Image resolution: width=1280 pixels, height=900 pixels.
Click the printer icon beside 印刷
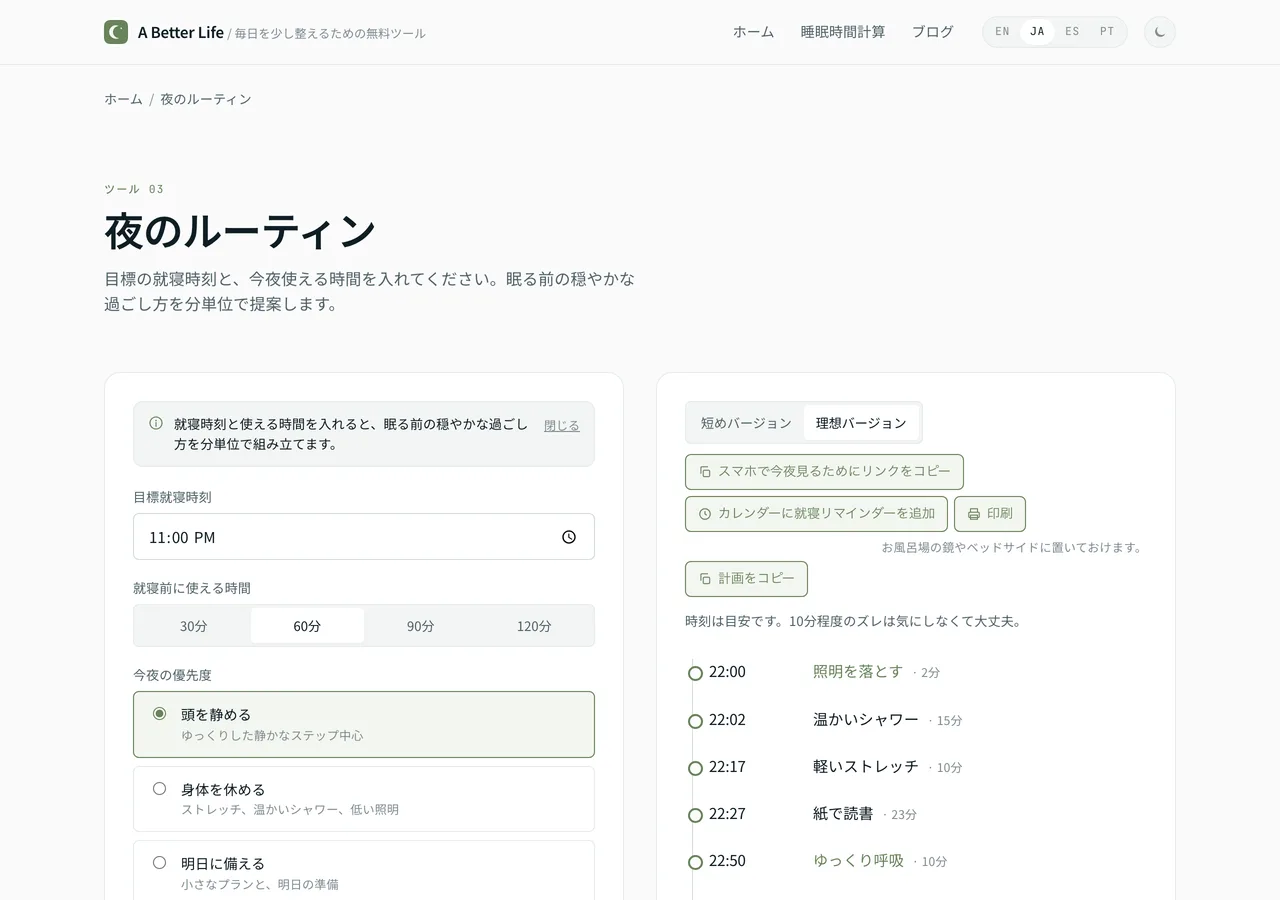[x=974, y=514]
